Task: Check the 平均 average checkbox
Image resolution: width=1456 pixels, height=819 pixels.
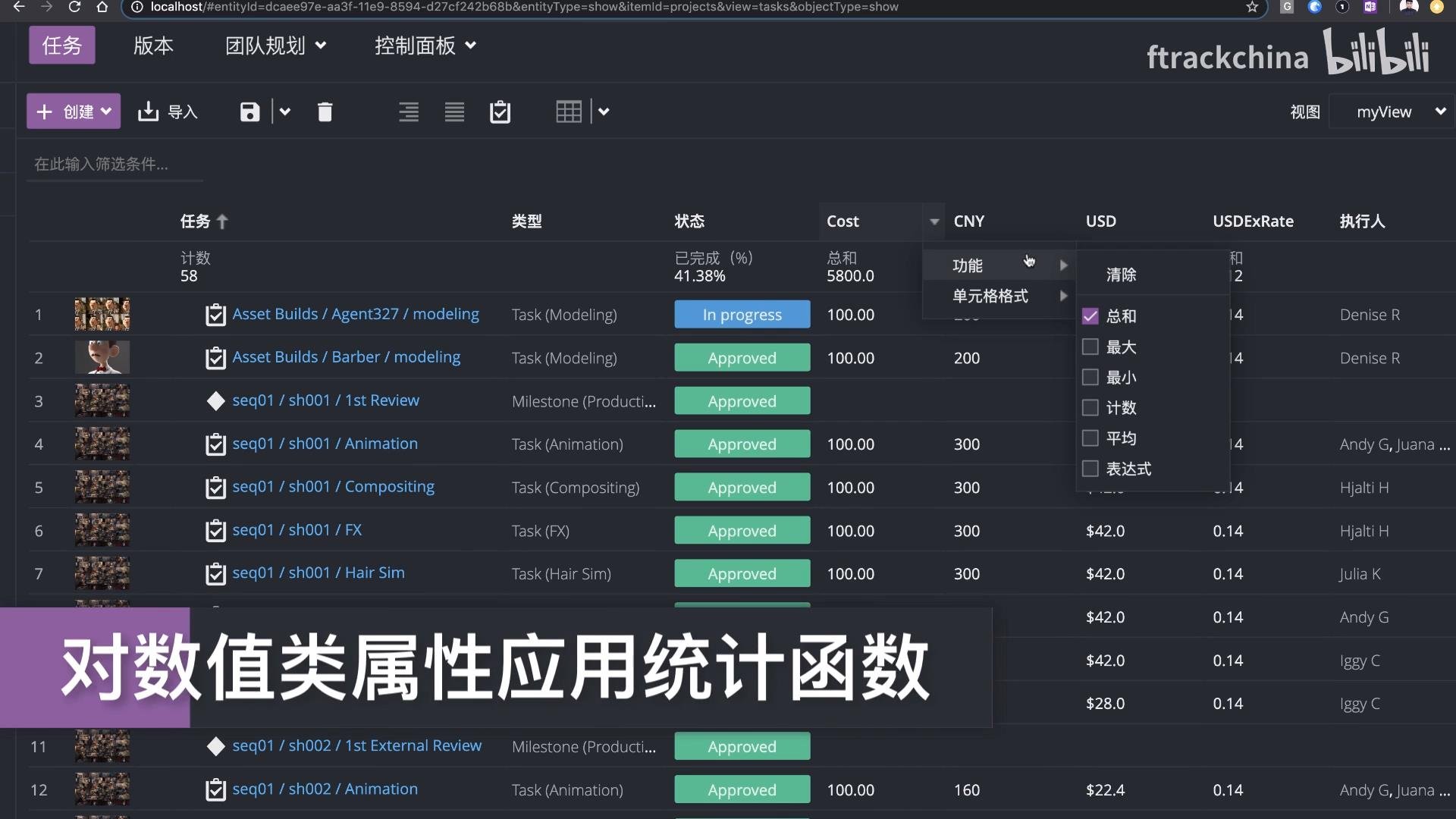Action: pyautogui.click(x=1090, y=438)
